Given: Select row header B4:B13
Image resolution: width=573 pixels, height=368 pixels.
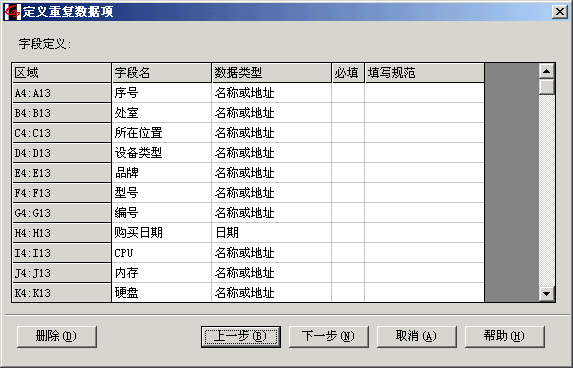Looking at the screenshot, I should 62,113.
